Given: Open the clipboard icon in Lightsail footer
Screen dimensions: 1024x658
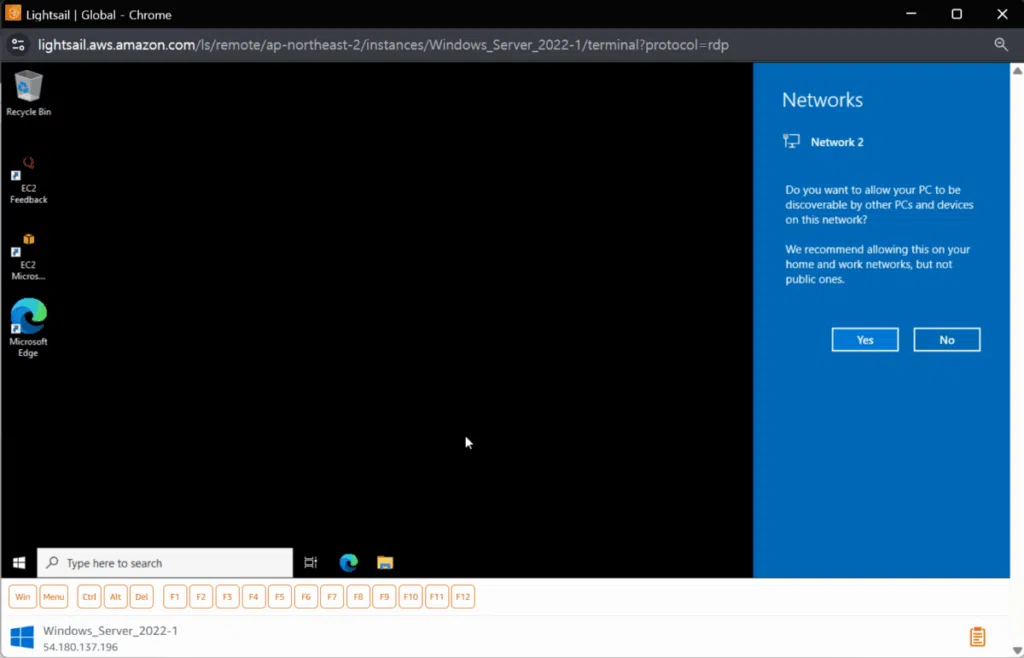Looking at the screenshot, I should pyautogui.click(x=978, y=637).
